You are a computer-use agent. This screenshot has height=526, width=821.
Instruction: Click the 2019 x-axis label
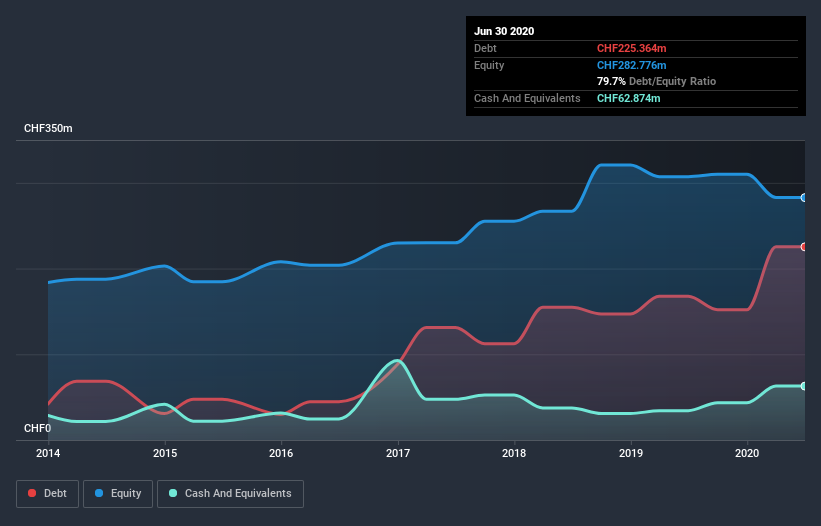coord(631,453)
